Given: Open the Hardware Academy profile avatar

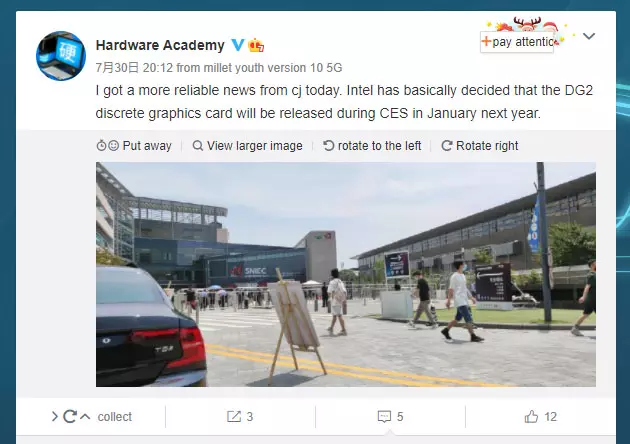Looking at the screenshot, I should [61, 56].
